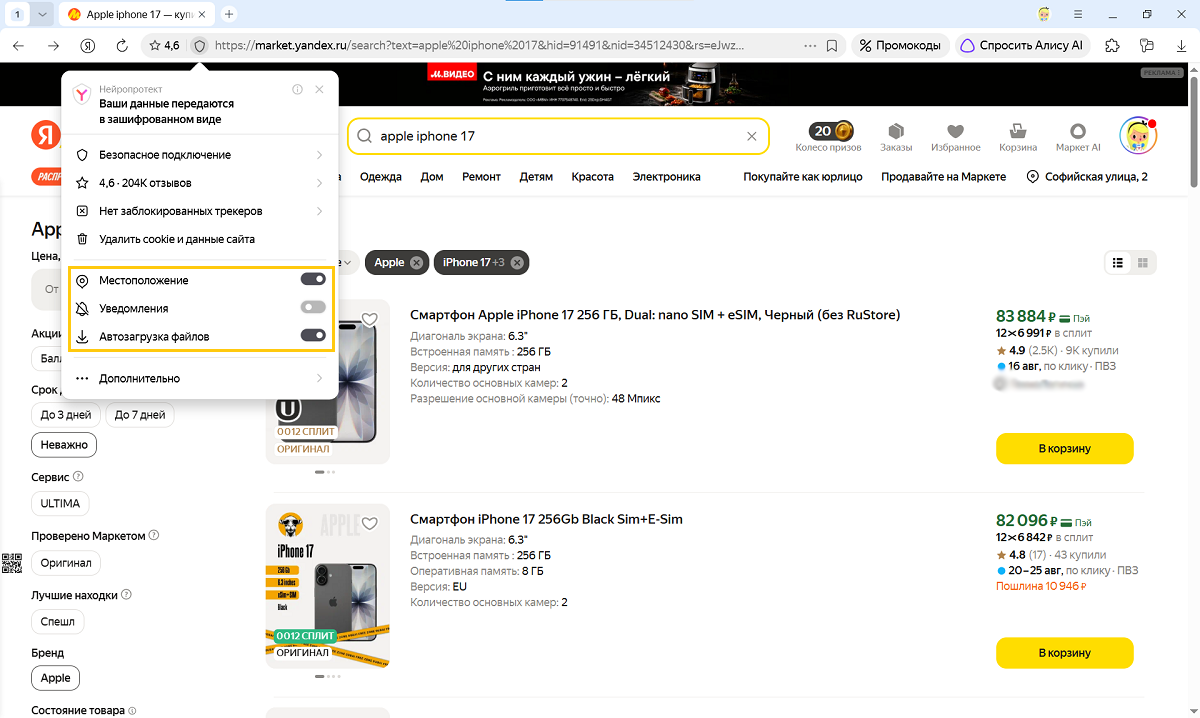Open Yandex home via the Я icon
This screenshot has width=1200, height=718.
88,45
